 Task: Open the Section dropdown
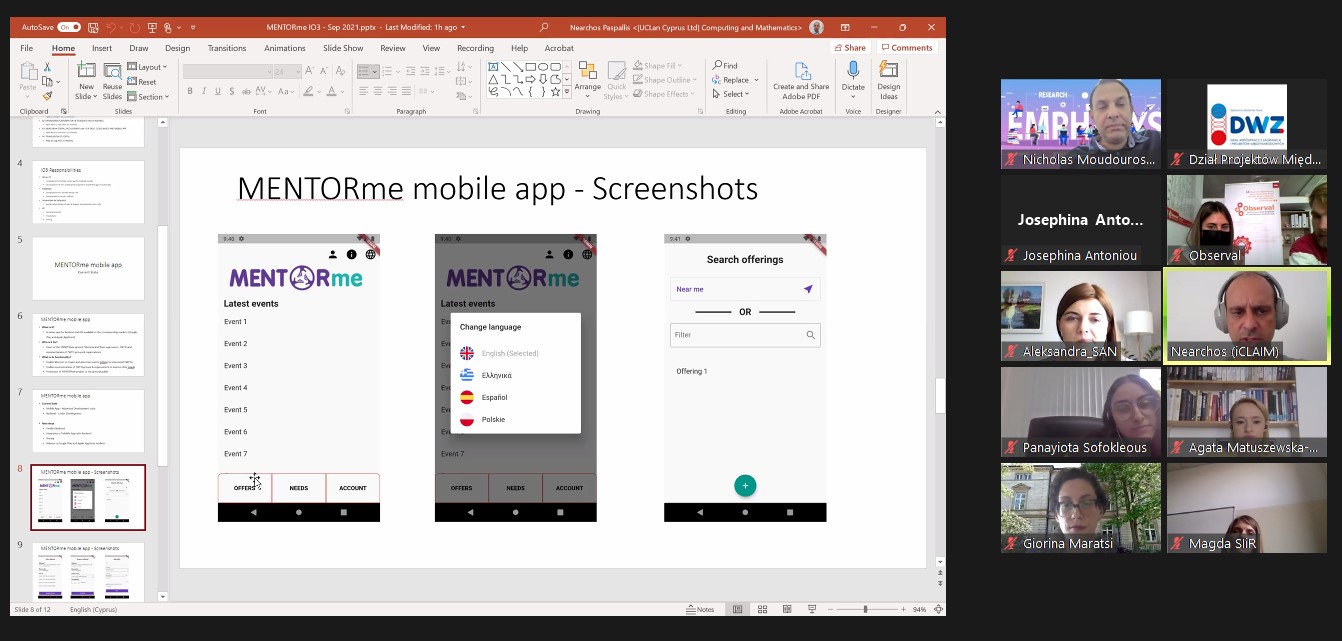coord(148,97)
